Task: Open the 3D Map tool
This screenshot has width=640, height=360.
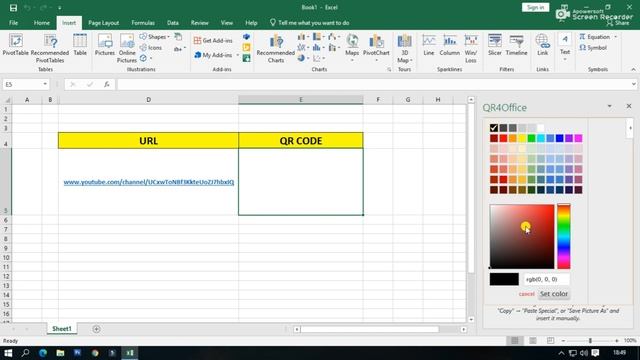Action: point(404,48)
